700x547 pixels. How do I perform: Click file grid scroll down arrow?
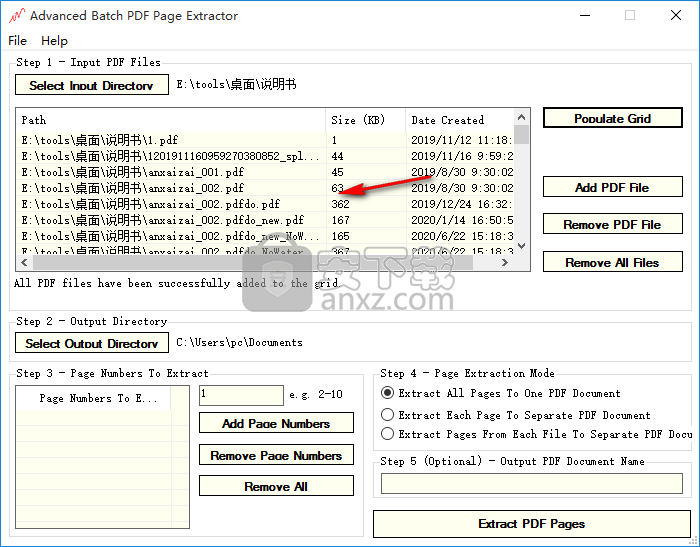[521, 246]
